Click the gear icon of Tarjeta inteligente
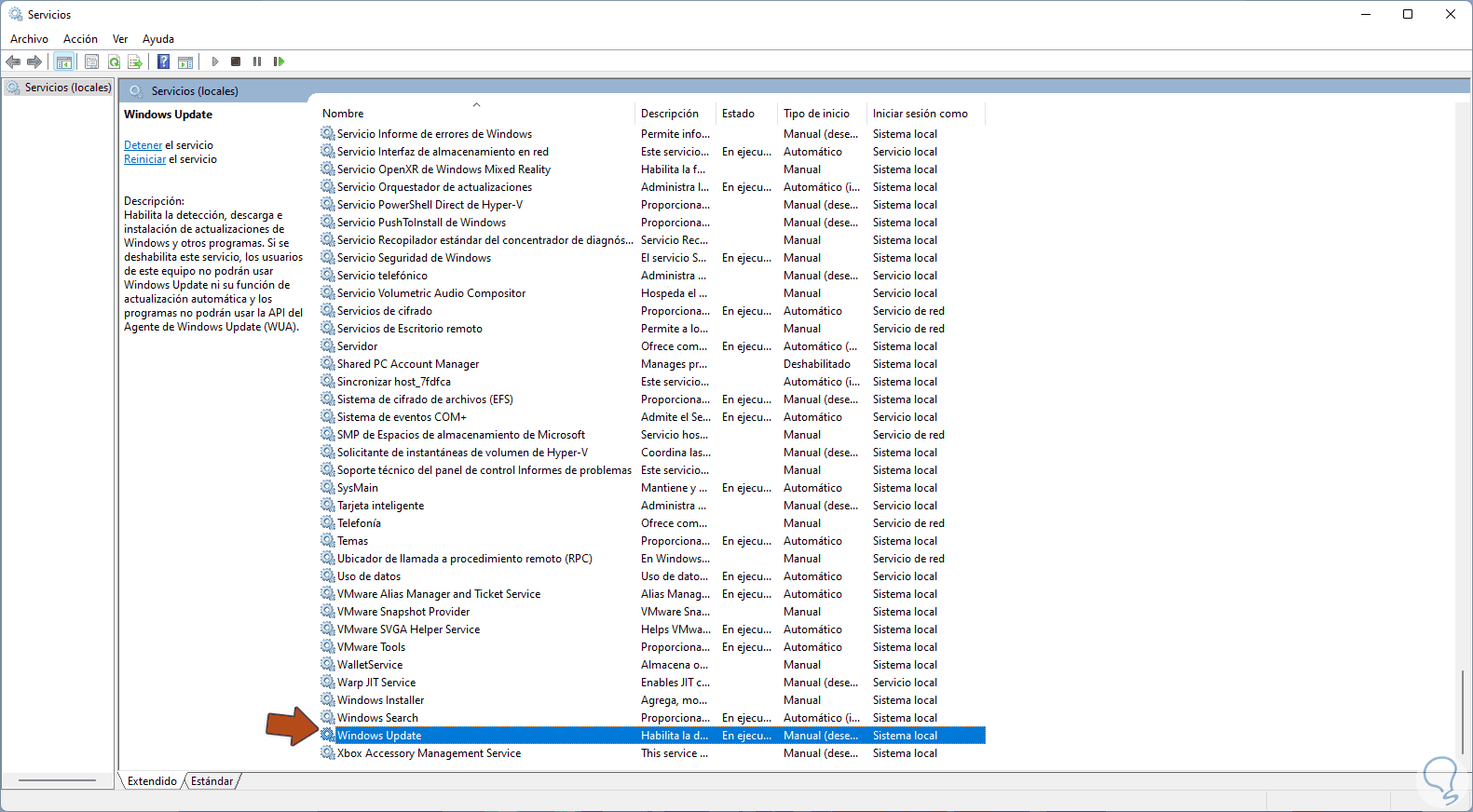The image size is (1473, 812). [x=328, y=506]
